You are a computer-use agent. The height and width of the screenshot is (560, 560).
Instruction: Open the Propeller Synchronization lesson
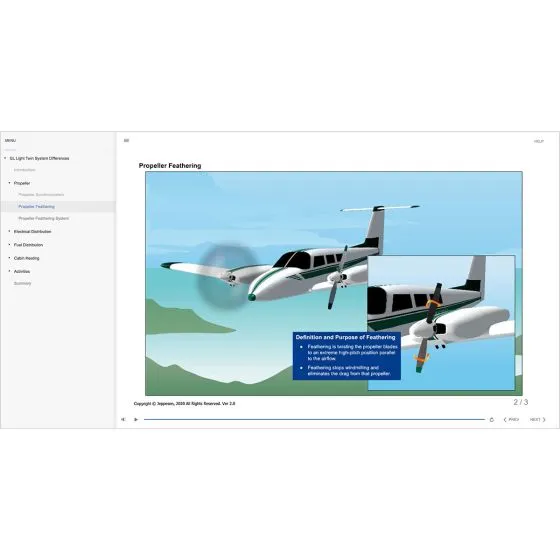pyautogui.click(x=41, y=195)
